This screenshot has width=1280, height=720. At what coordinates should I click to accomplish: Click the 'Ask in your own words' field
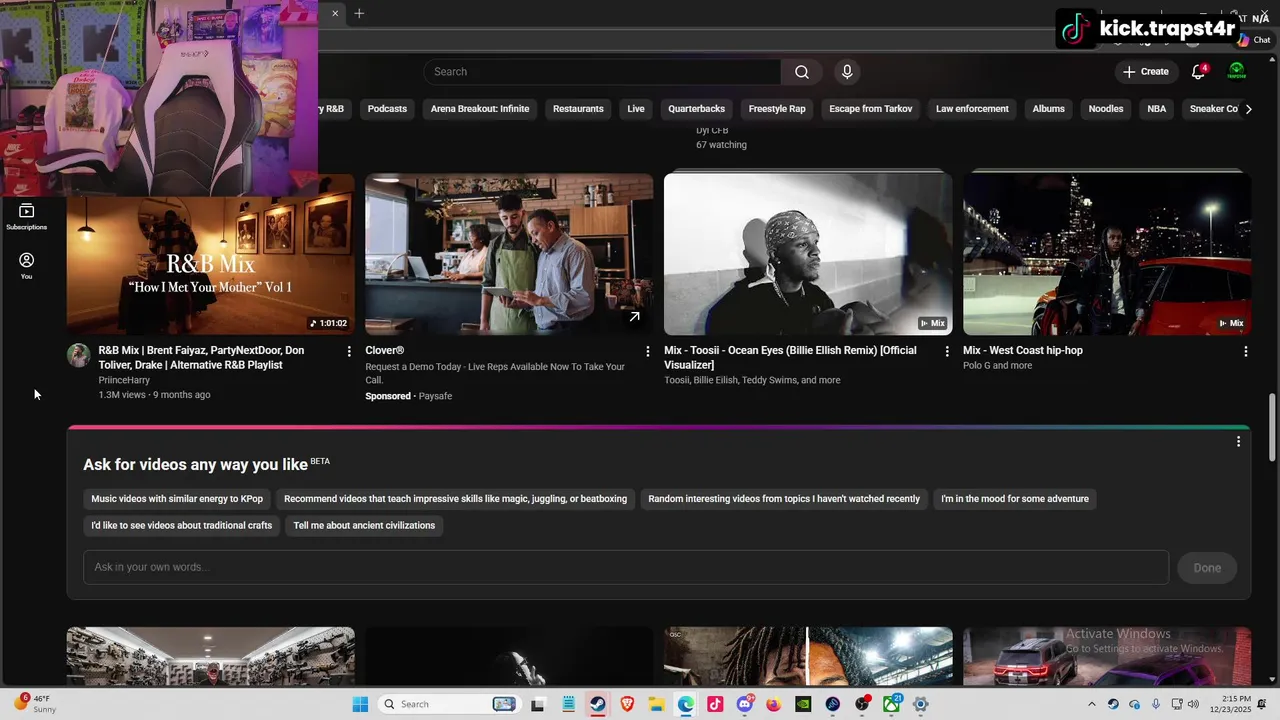coord(626,567)
